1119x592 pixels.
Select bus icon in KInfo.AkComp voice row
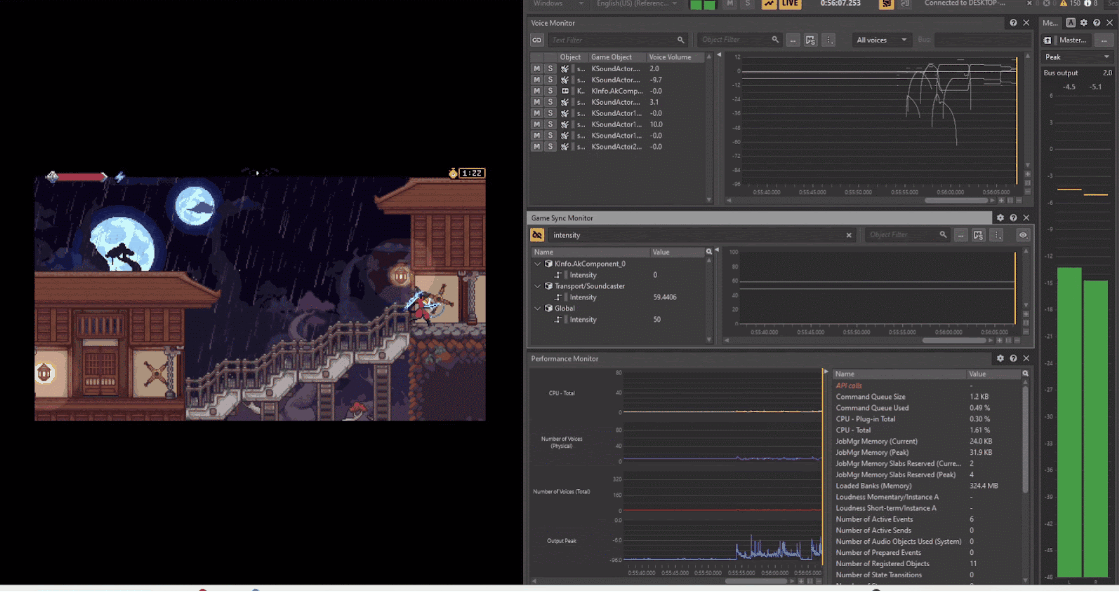[565, 91]
